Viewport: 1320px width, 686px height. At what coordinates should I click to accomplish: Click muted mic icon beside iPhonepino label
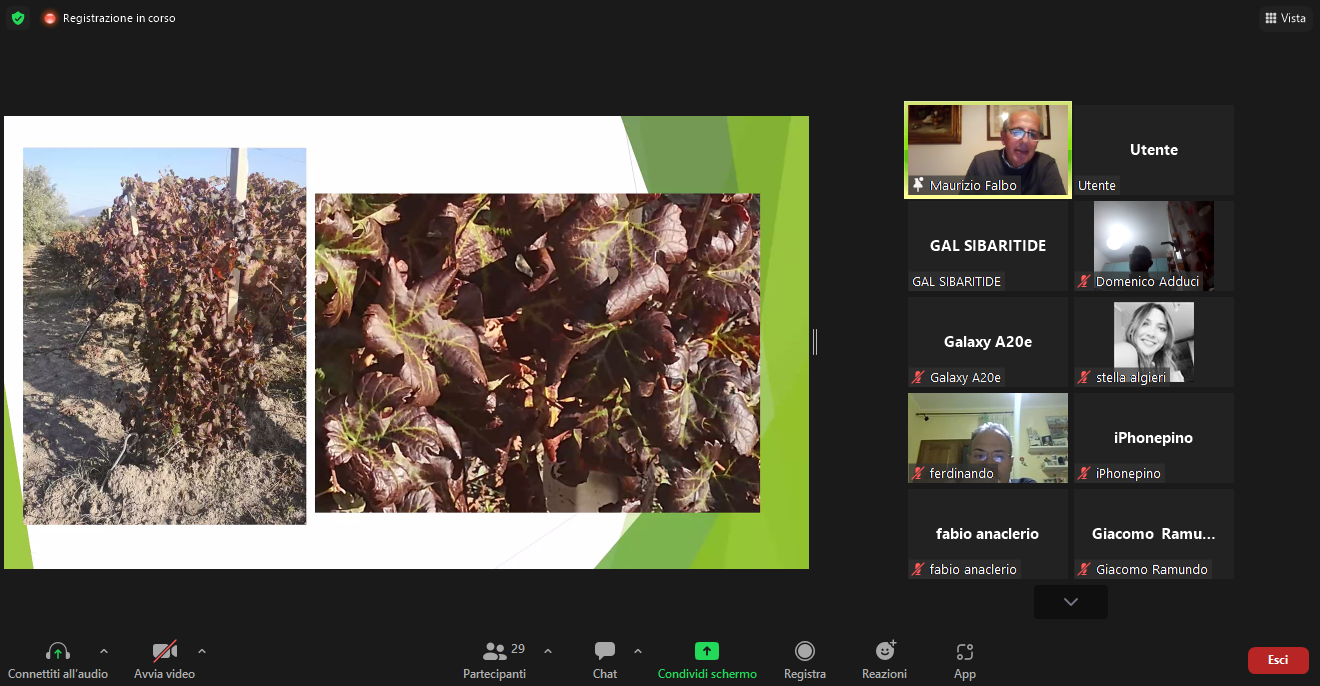1084,473
